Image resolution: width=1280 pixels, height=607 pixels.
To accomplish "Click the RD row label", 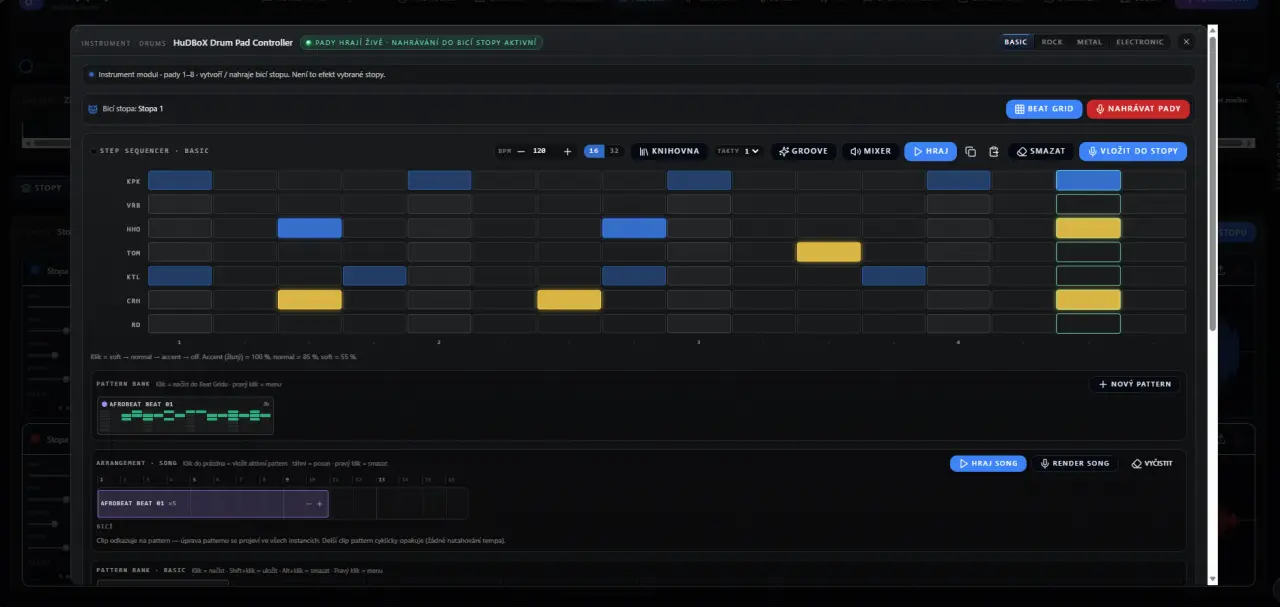I will click(x=136, y=325).
